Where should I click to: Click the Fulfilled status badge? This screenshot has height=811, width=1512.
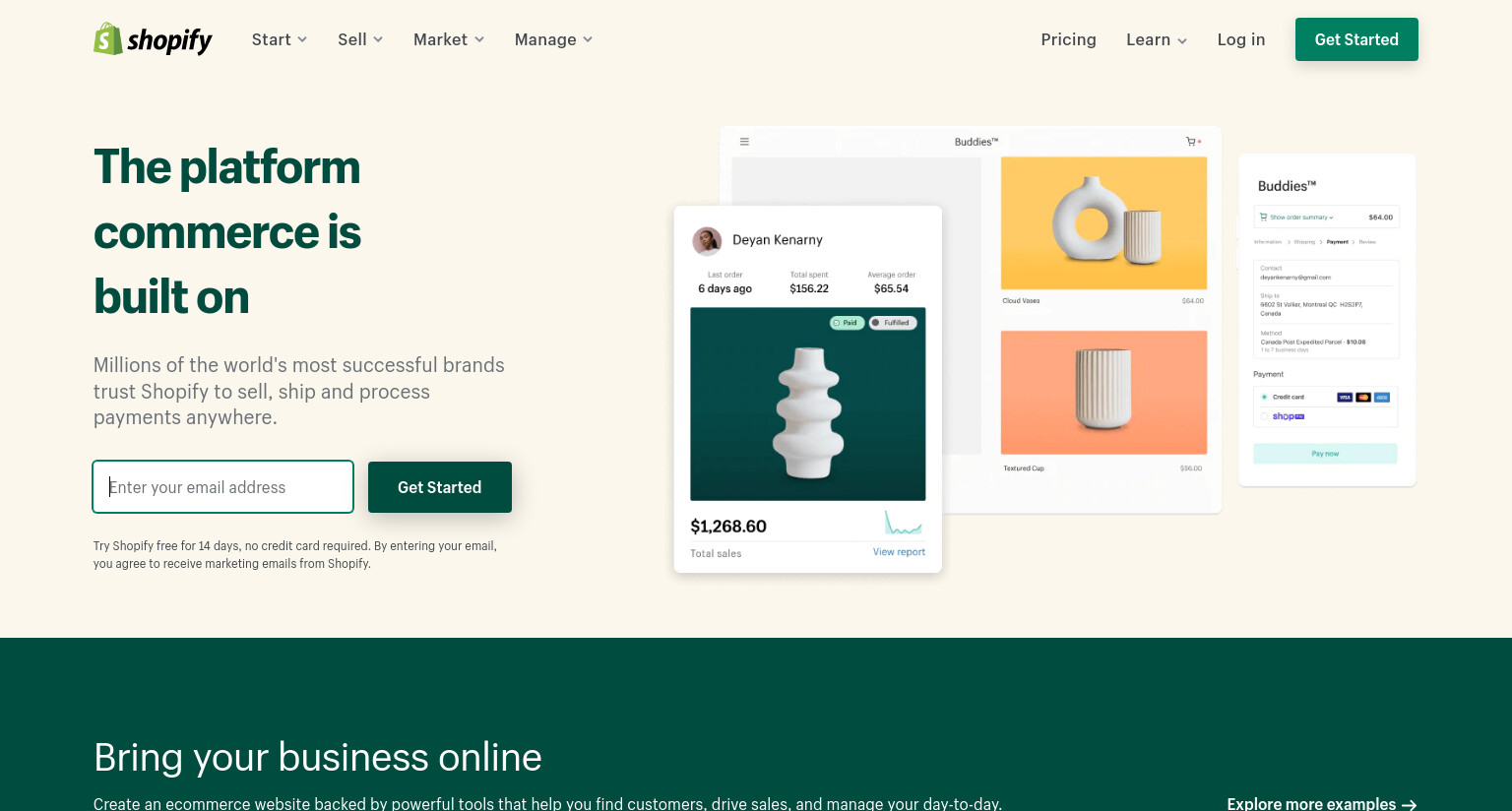click(x=892, y=323)
